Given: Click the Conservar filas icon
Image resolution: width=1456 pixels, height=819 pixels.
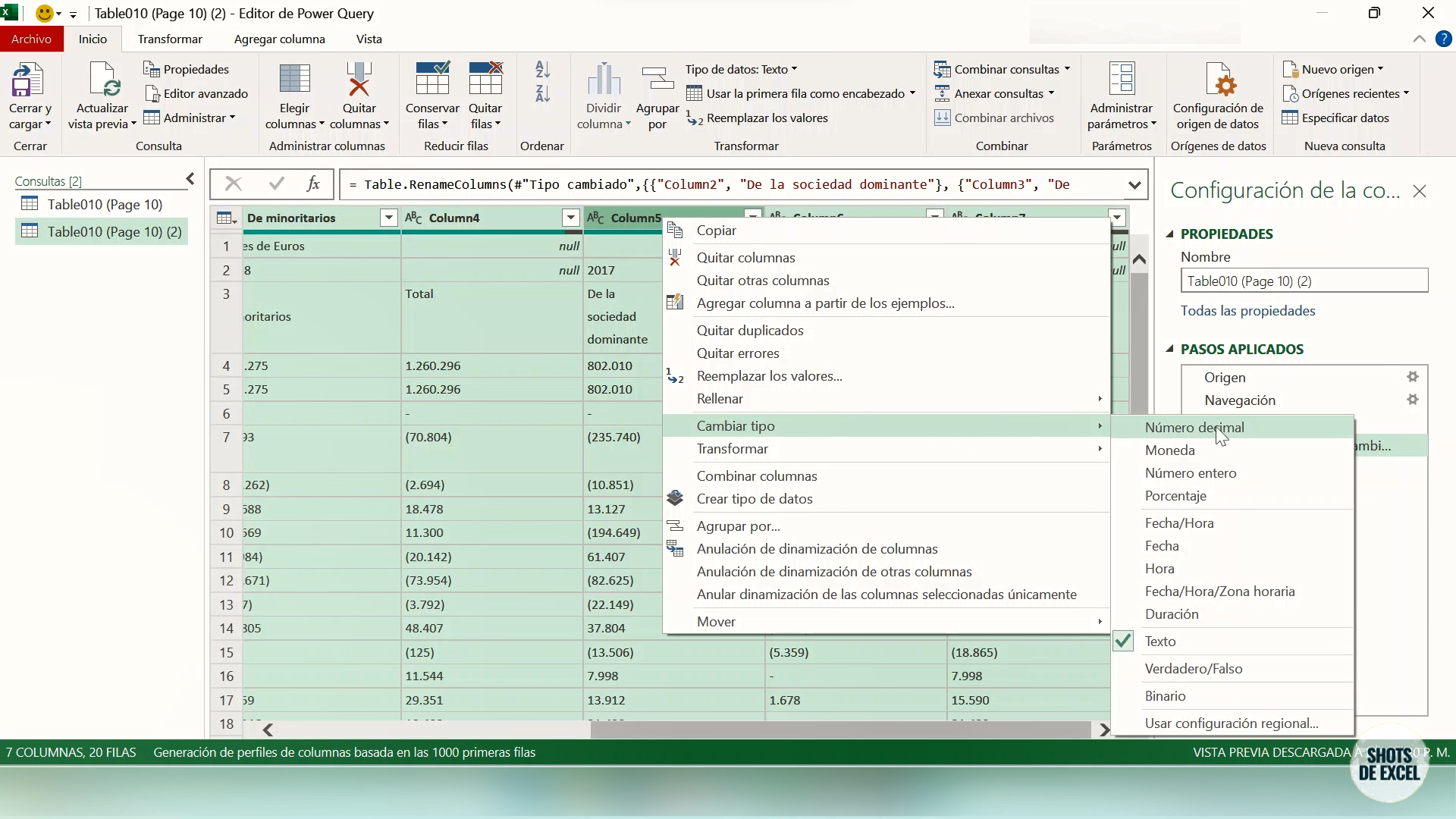Looking at the screenshot, I should [x=432, y=80].
